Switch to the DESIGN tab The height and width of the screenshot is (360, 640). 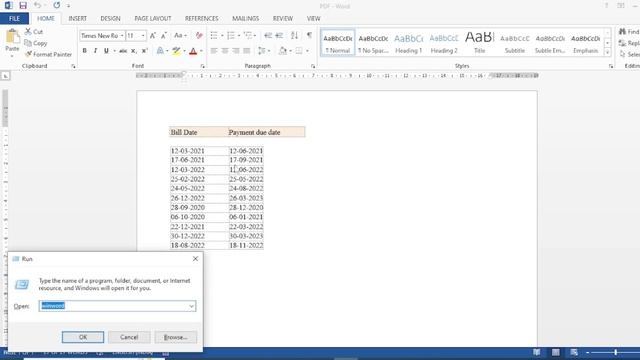(x=110, y=19)
